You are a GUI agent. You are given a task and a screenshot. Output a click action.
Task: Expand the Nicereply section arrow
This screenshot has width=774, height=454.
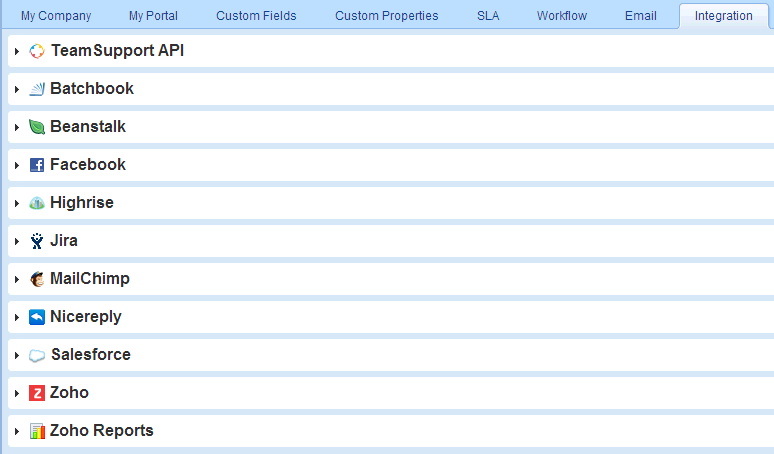[17, 317]
